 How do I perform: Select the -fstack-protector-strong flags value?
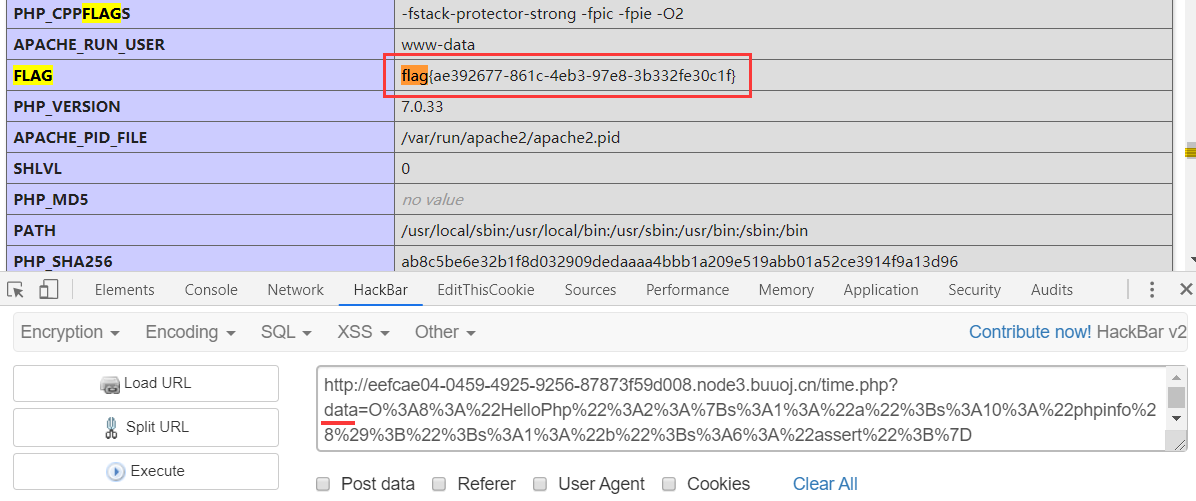(x=542, y=14)
